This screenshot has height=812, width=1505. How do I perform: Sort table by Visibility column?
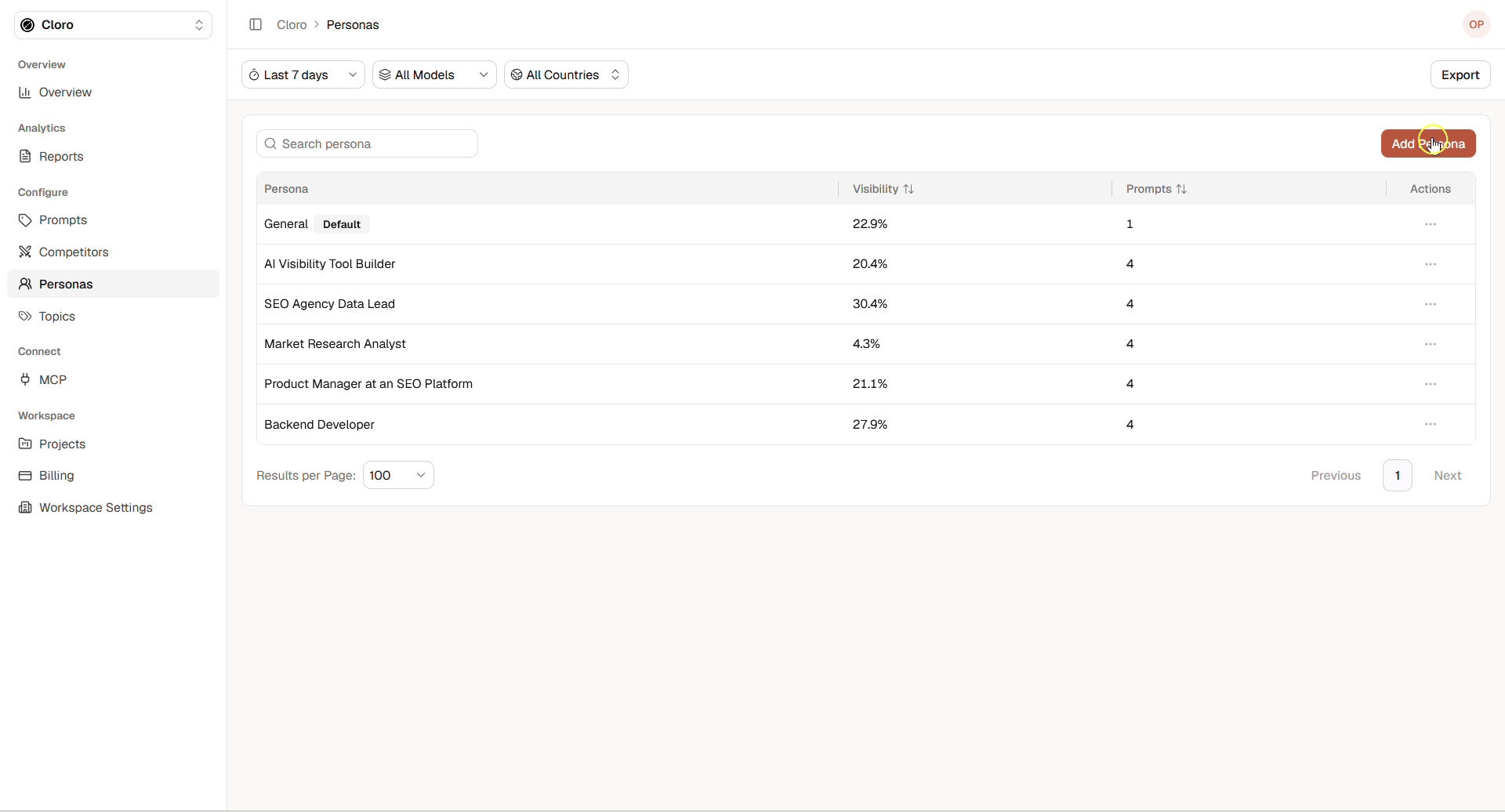[883, 189]
